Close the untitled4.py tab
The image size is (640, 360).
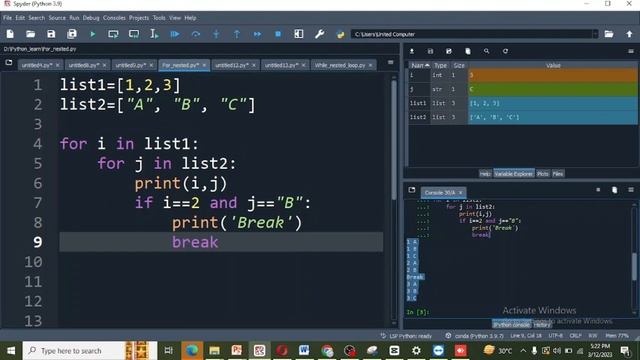click(58, 65)
